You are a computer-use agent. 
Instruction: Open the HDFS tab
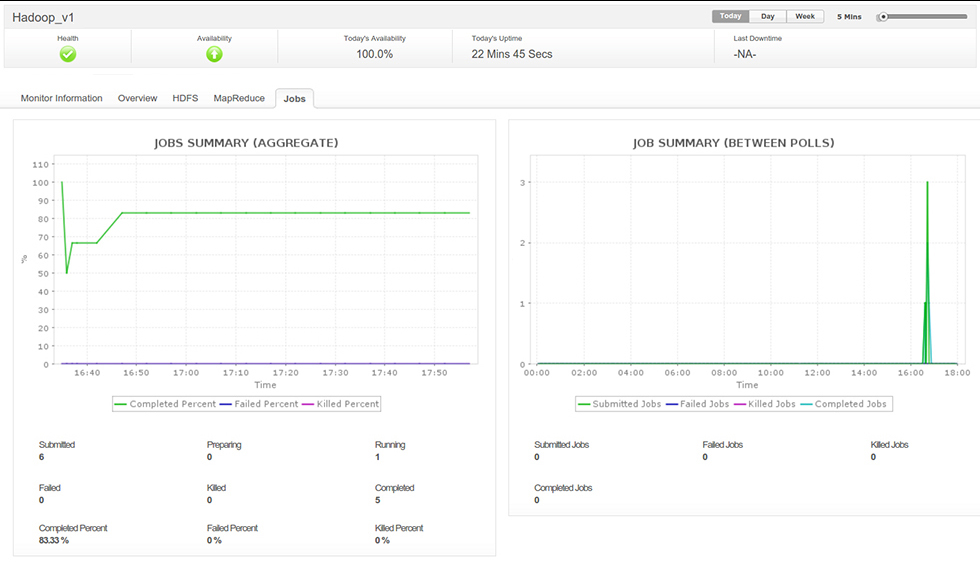click(x=185, y=98)
